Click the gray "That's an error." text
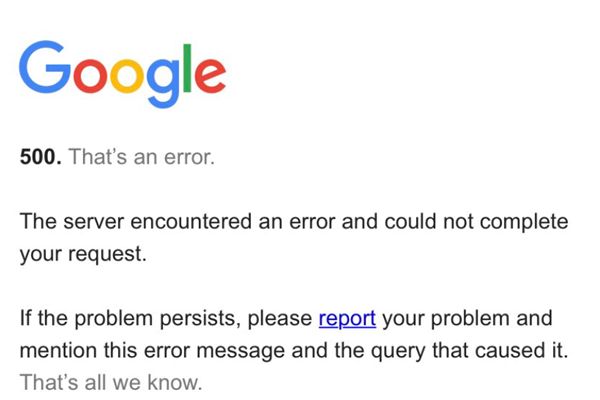The image size is (600, 400). [x=141, y=158]
